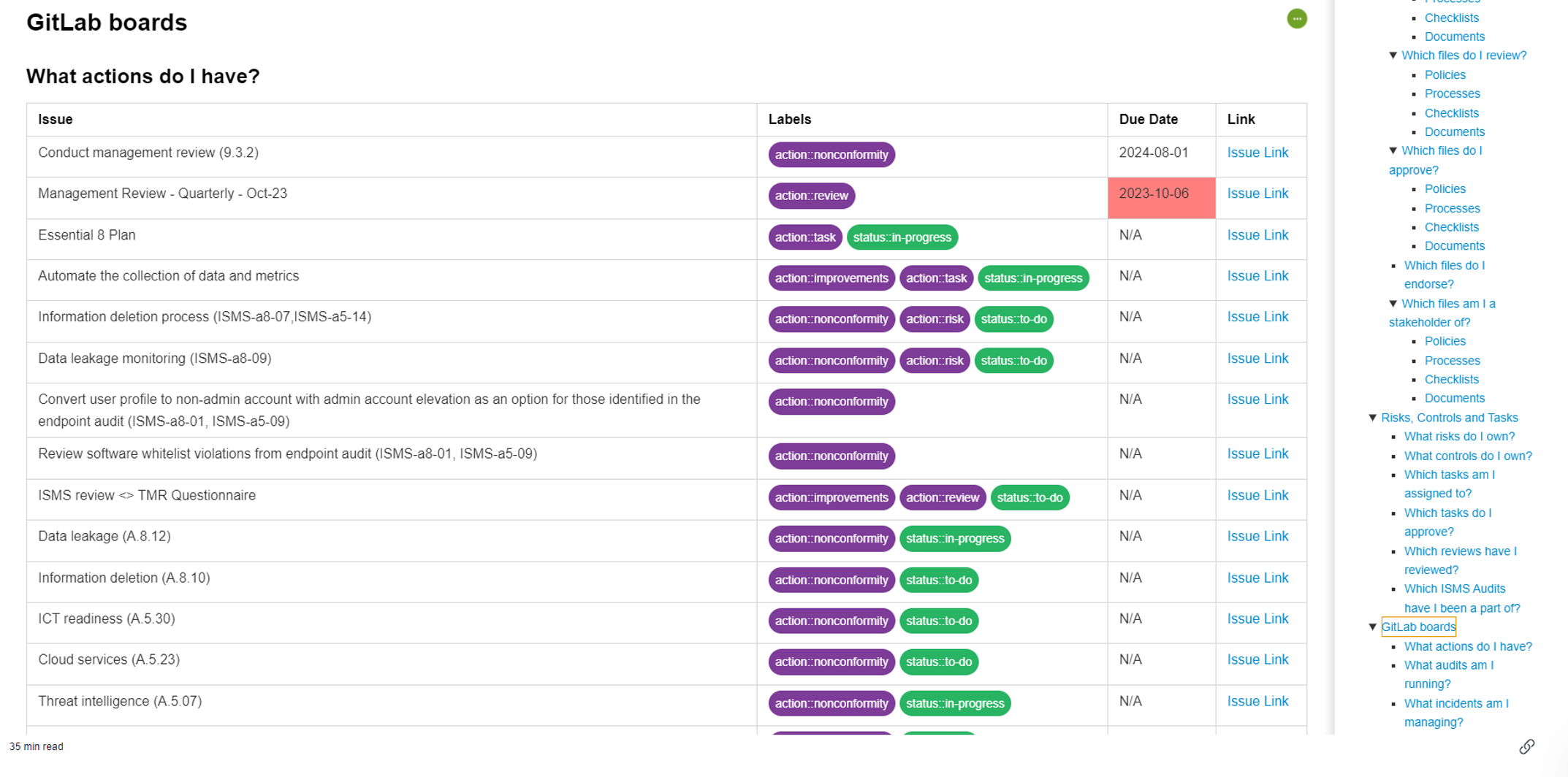
Task: Click "Policies" under Which files do I approve?
Action: point(1445,188)
